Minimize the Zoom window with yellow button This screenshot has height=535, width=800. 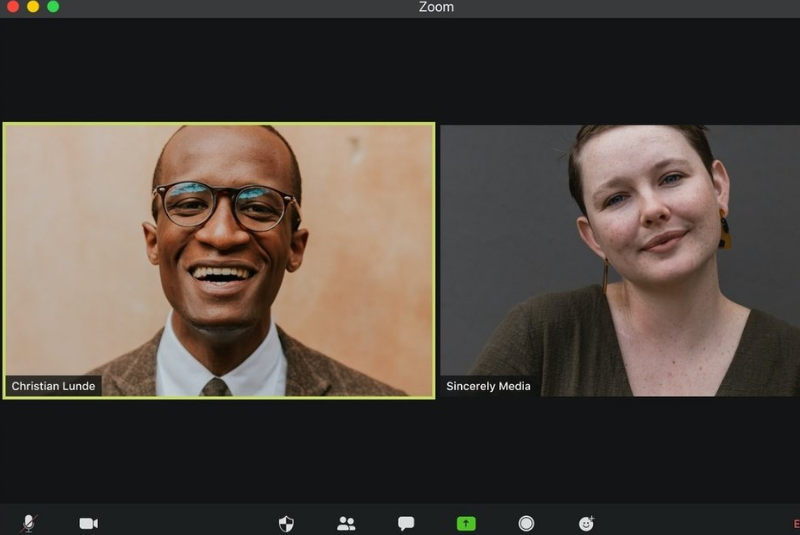[33, 6]
